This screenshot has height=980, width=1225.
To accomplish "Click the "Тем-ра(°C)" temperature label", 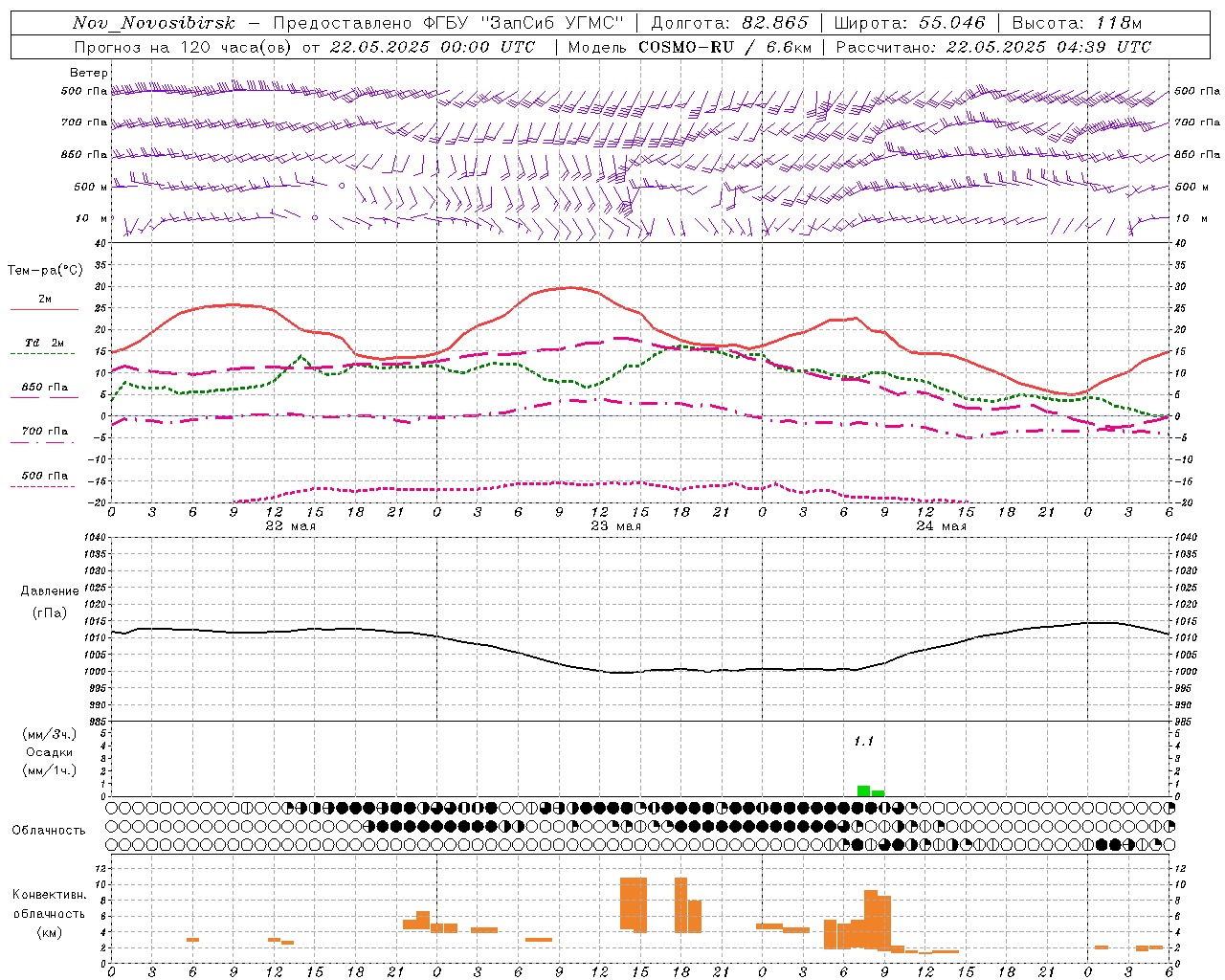I will click(x=45, y=271).
